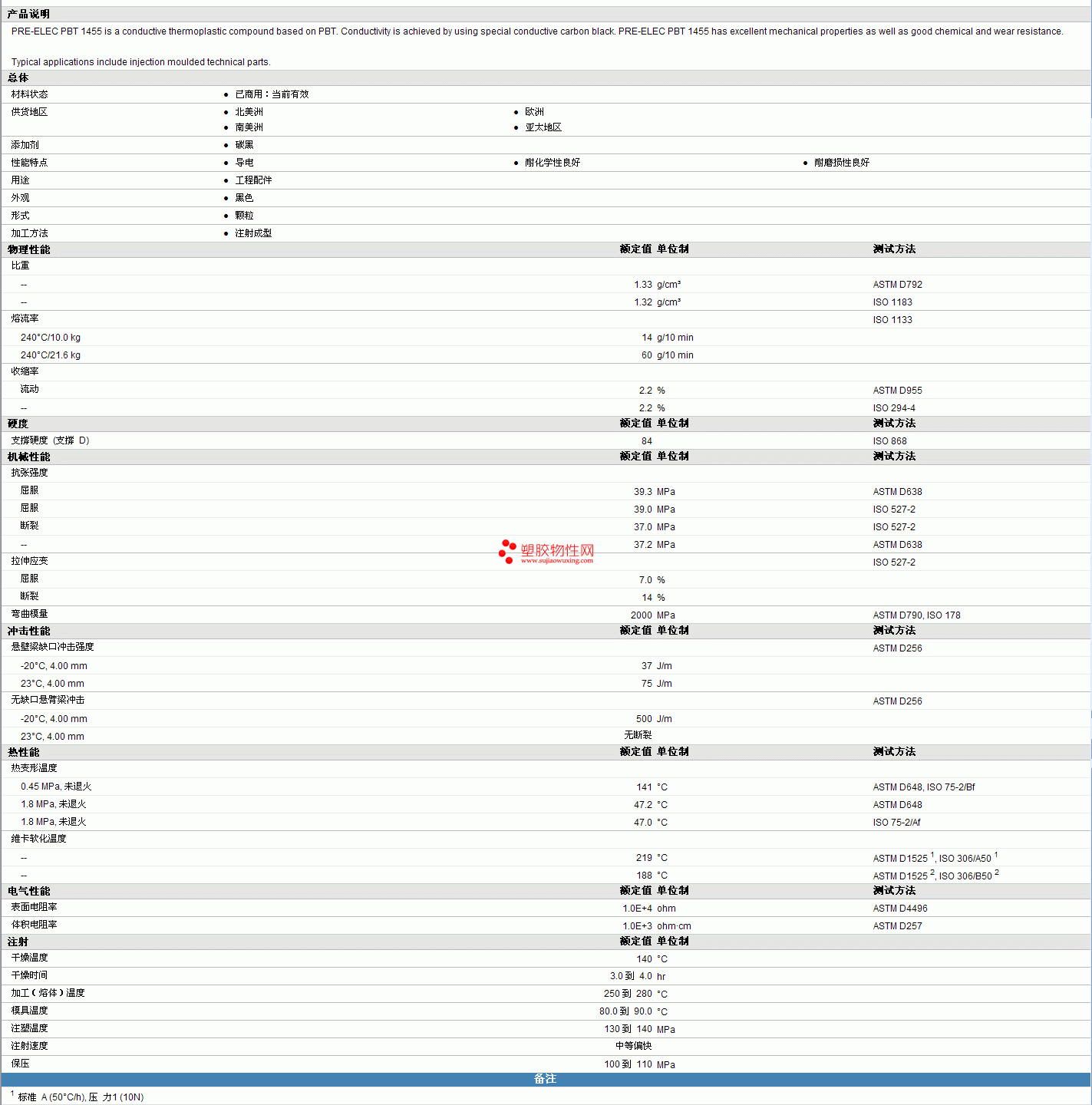Click the 维卡软化温度 row label
Viewport: 1092px width, 1105px height.
[x=38, y=839]
